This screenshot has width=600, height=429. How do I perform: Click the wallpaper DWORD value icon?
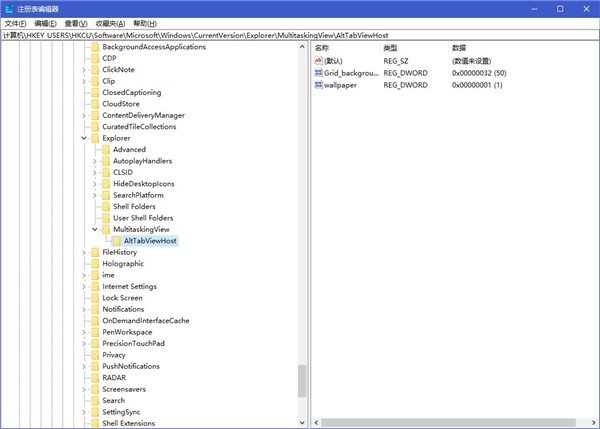tap(318, 85)
